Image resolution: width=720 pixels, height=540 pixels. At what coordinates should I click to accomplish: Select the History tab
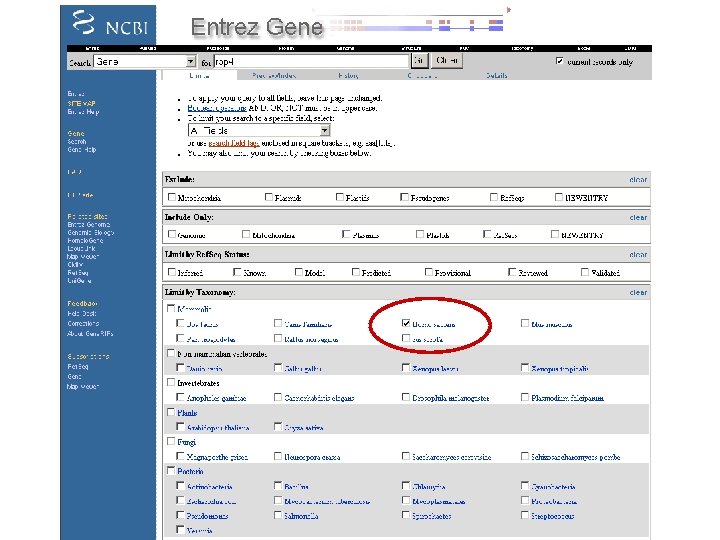pyautogui.click(x=348, y=75)
